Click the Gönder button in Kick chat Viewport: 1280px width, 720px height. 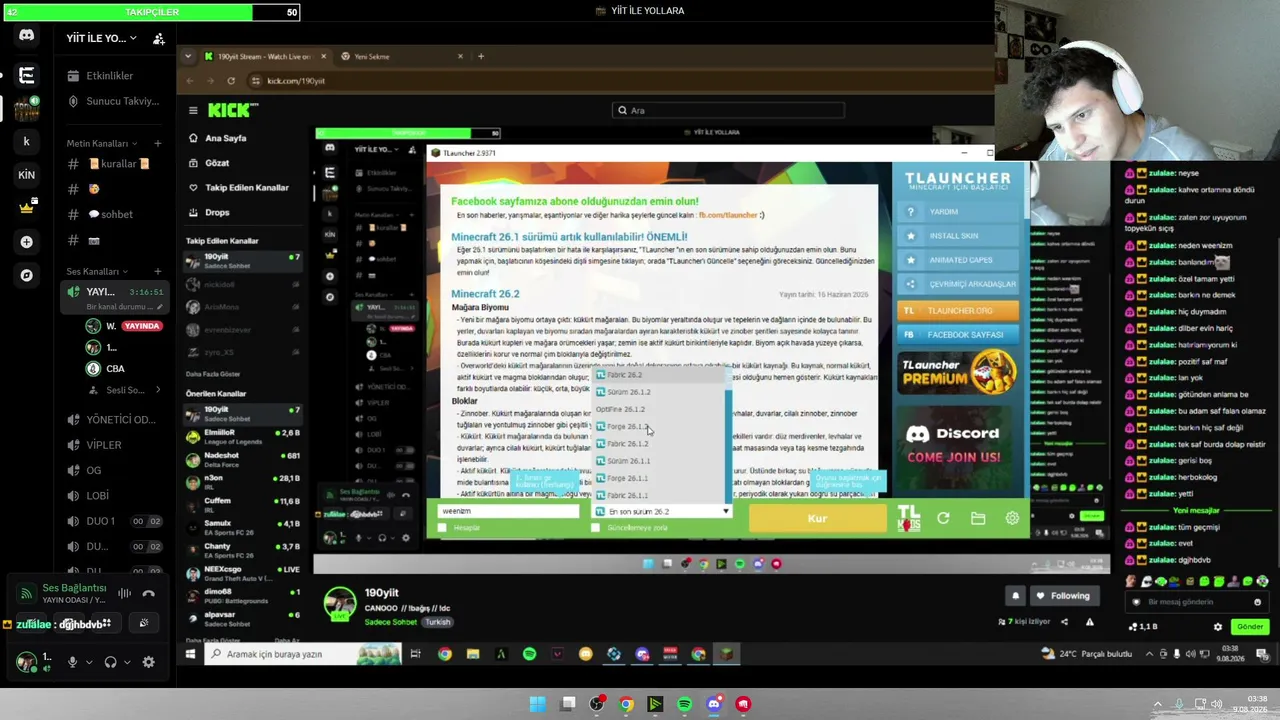click(1250, 627)
